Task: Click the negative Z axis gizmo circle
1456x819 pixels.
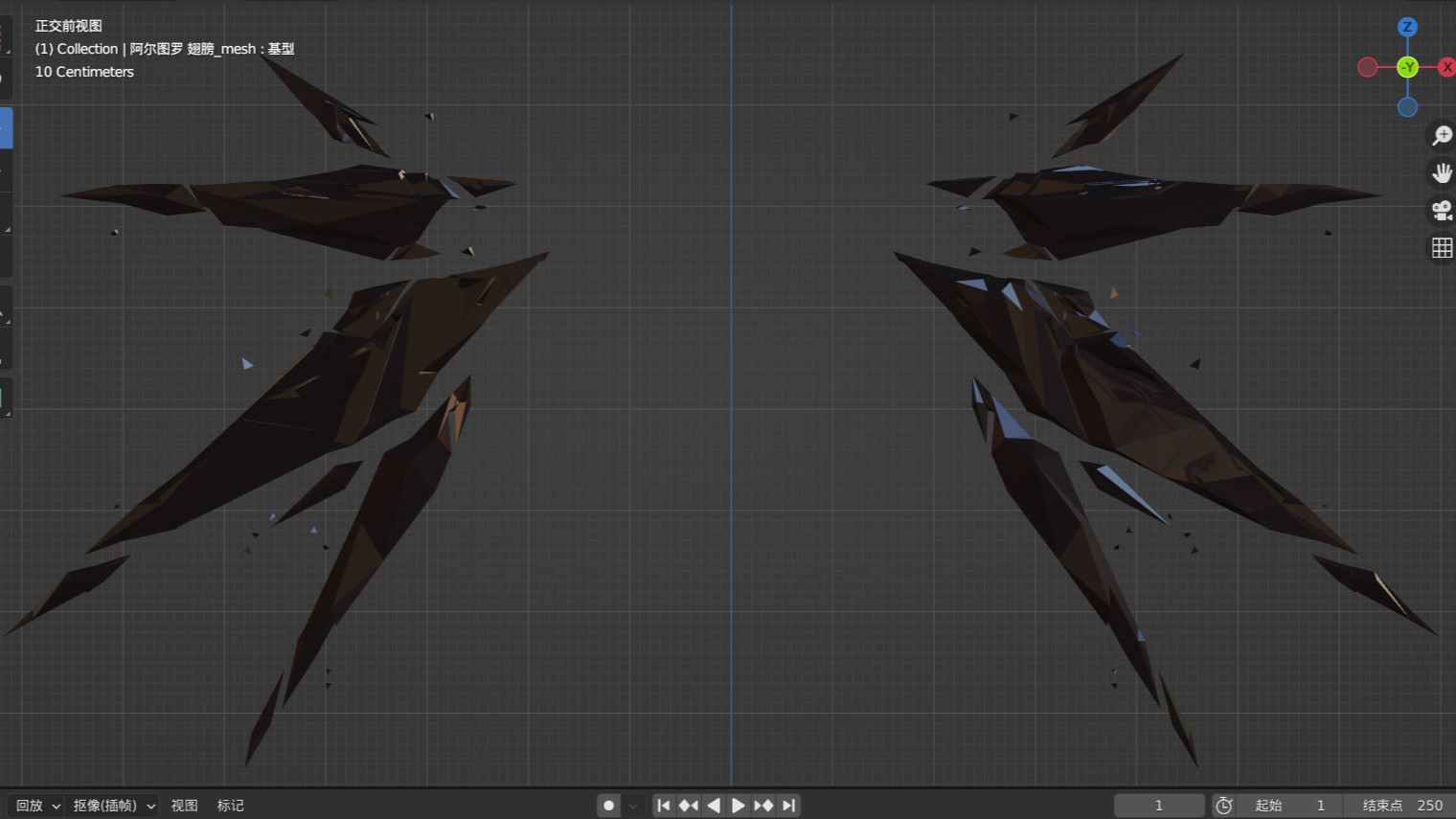Action: click(x=1407, y=107)
